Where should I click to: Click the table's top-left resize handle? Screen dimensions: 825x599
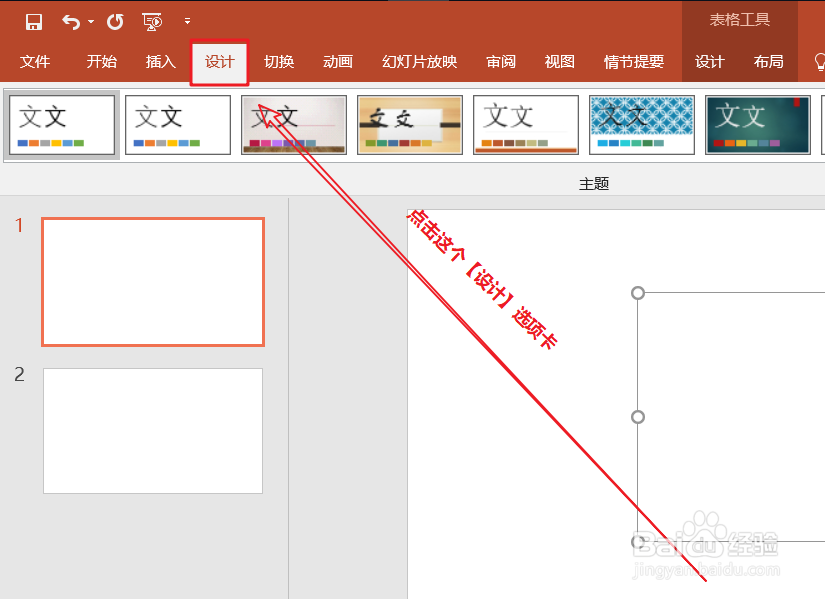638,293
